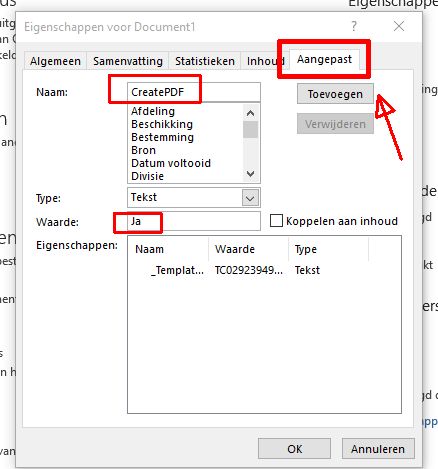Open the Samenvatting tab
Image resolution: width=438 pixels, height=469 pixels.
tap(128, 61)
